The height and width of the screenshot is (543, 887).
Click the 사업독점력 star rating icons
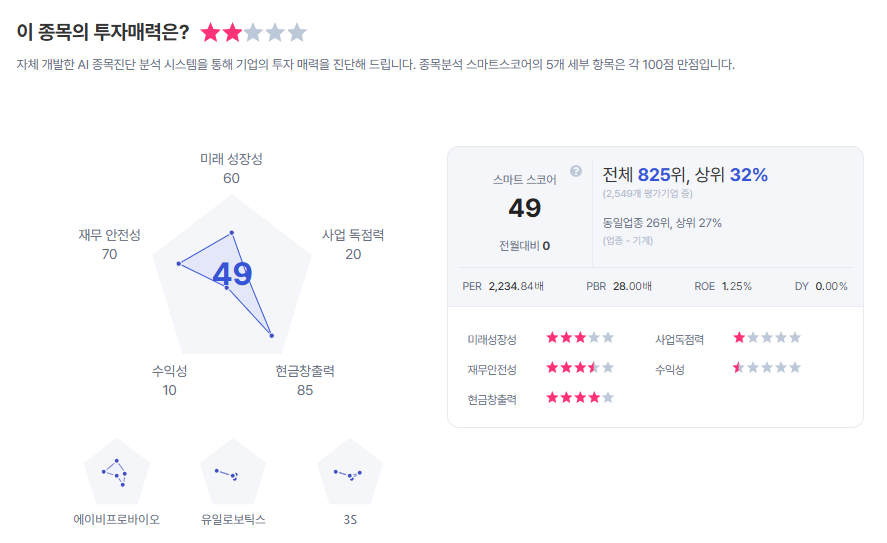pos(767,338)
